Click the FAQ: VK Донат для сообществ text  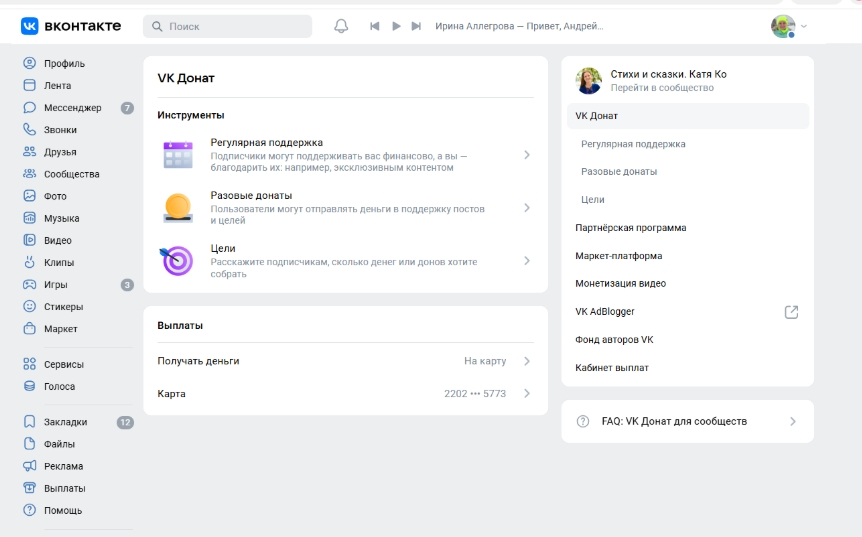tap(674, 421)
